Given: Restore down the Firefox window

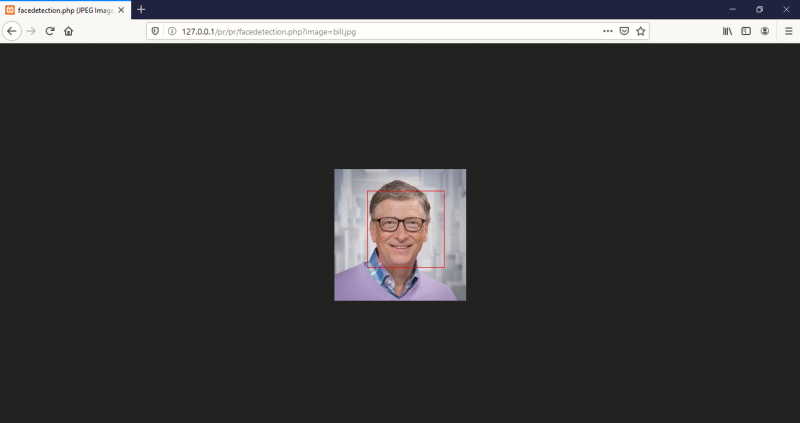Looking at the screenshot, I should click(759, 9).
